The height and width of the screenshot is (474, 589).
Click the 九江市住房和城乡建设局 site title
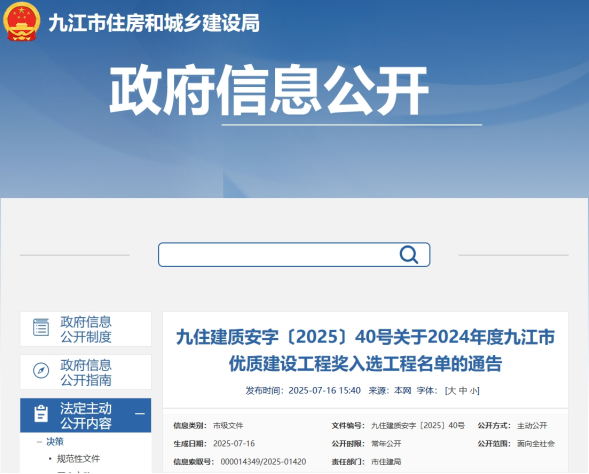(x=154, y=23)
